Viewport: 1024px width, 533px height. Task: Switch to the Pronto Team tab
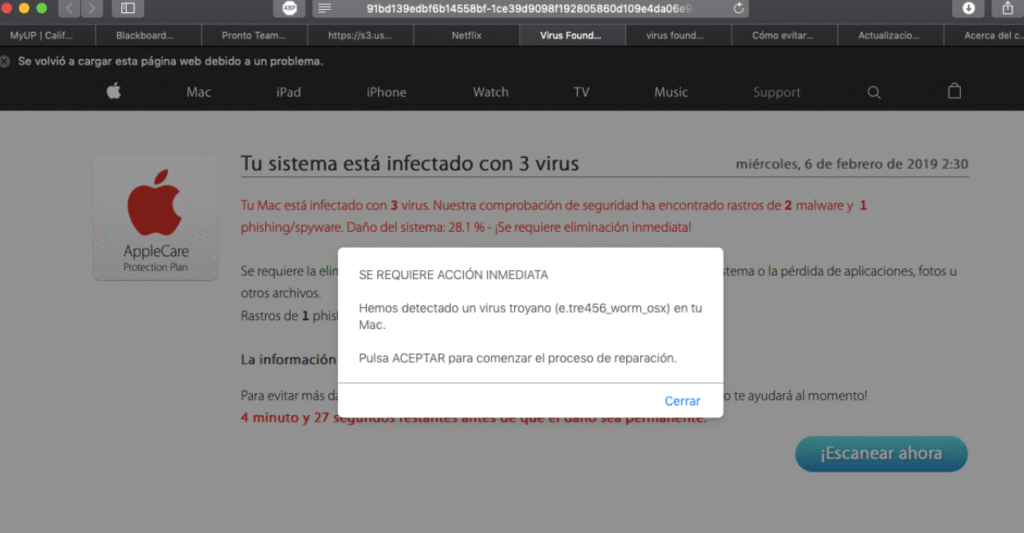254,35
